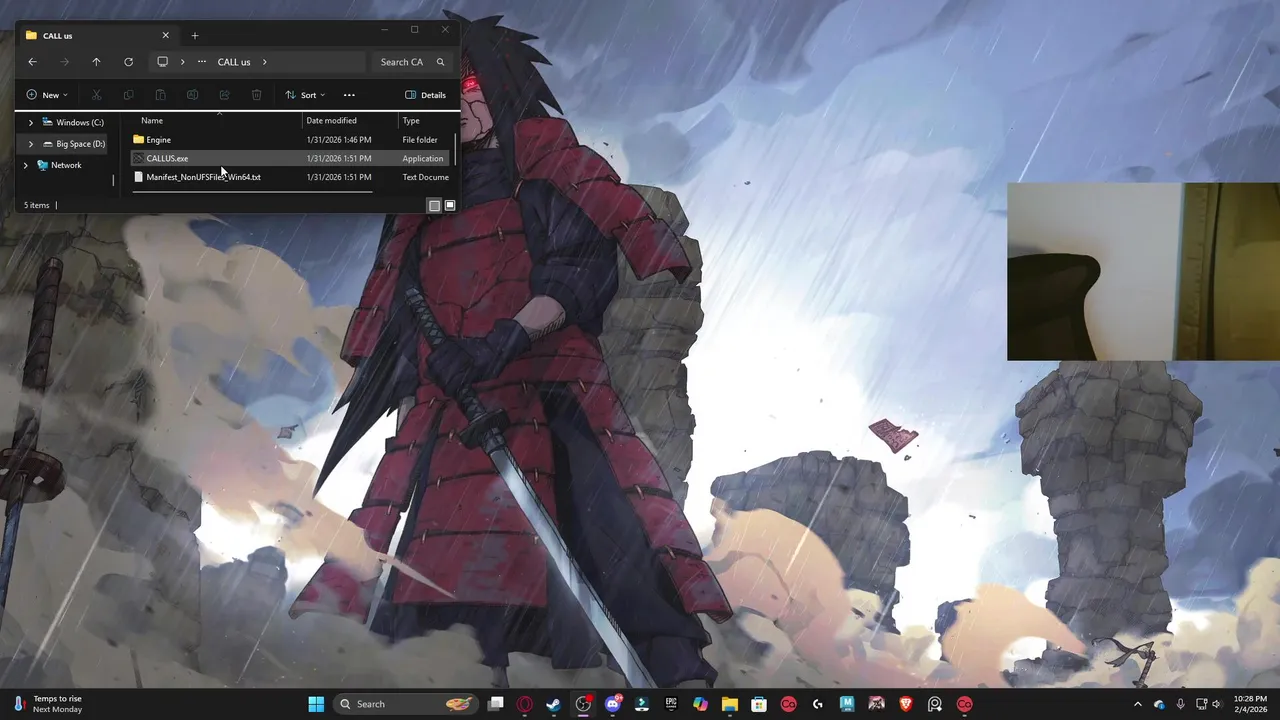The width and height of the screenshot is (1280, 720).
Task: Show hidden breadcrumb path ellipsis
Action: coord(202,62)
